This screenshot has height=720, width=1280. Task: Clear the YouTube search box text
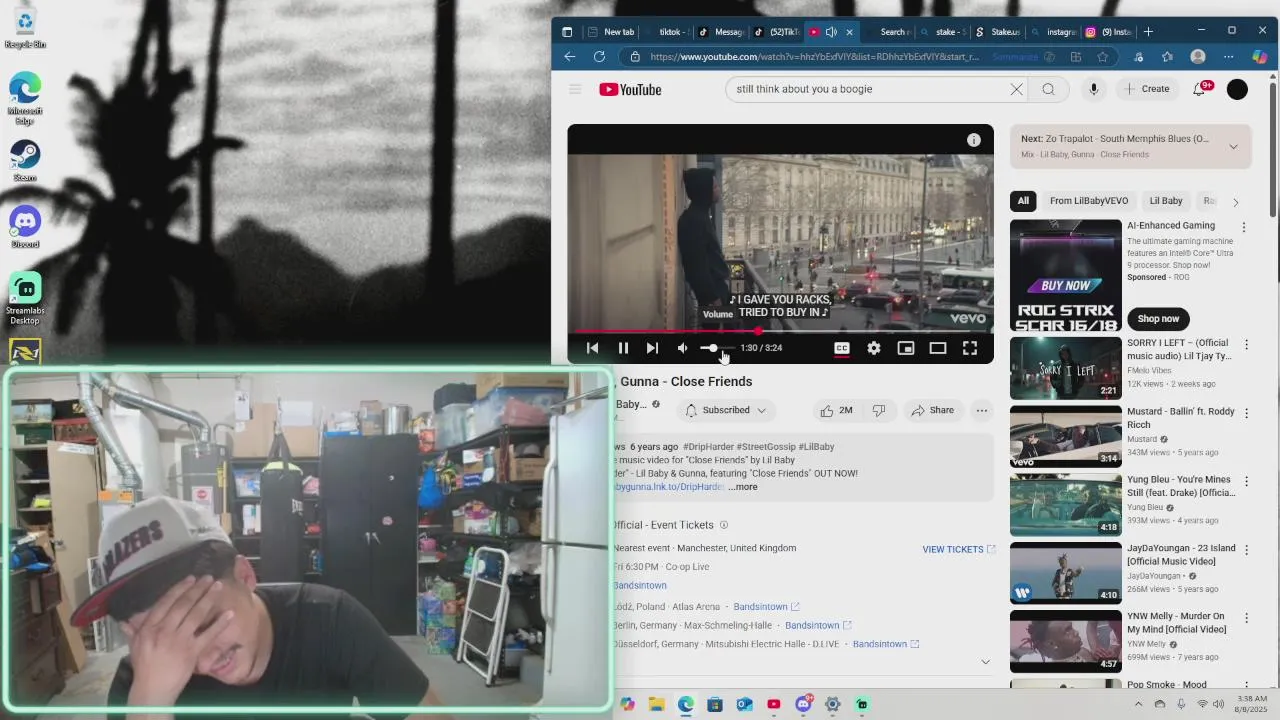pyautogui.click(x=1016, y=89)
